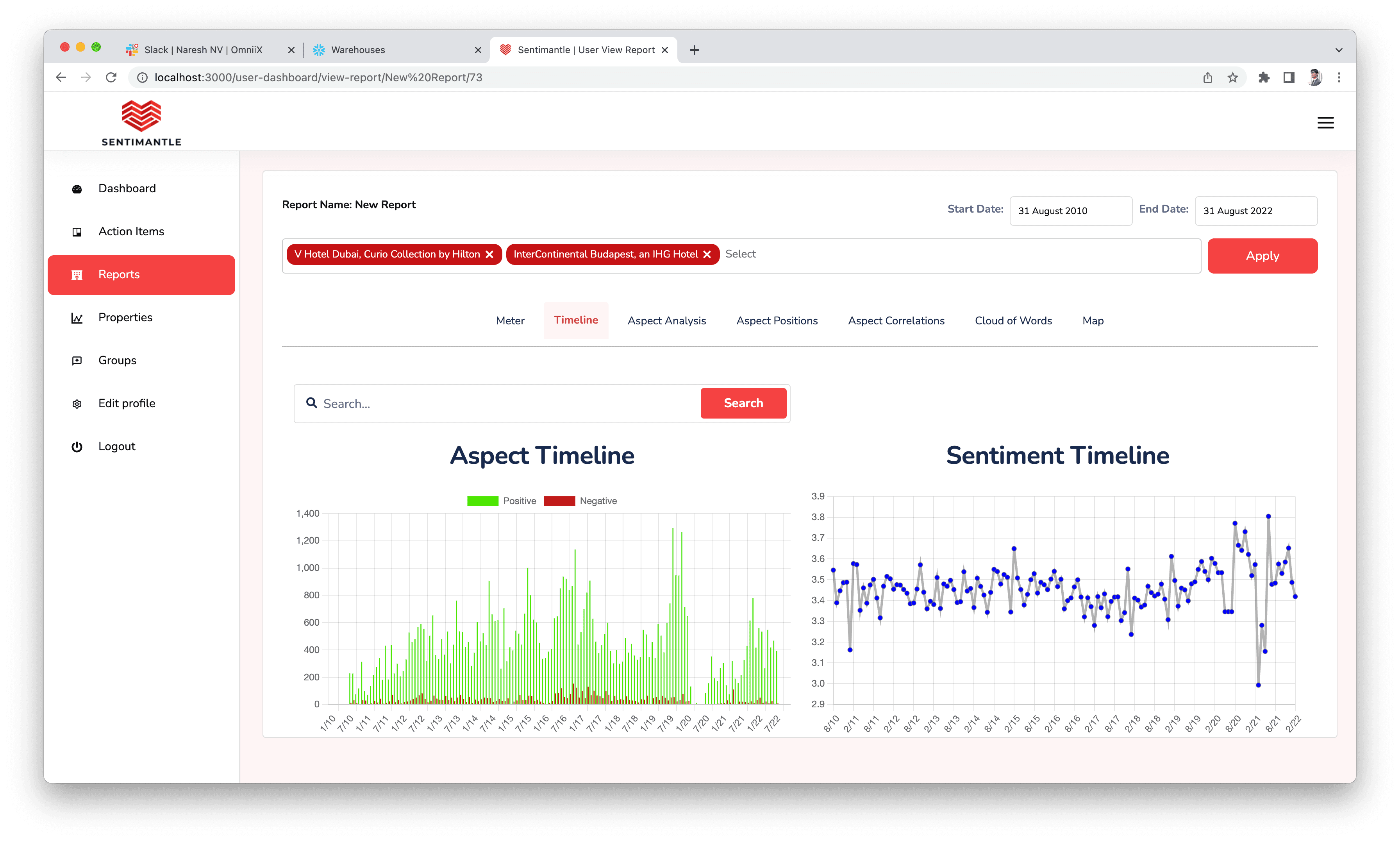Click the Apply button
The width and height of the screenshot is (1400, 841).
coord(1262,256)
